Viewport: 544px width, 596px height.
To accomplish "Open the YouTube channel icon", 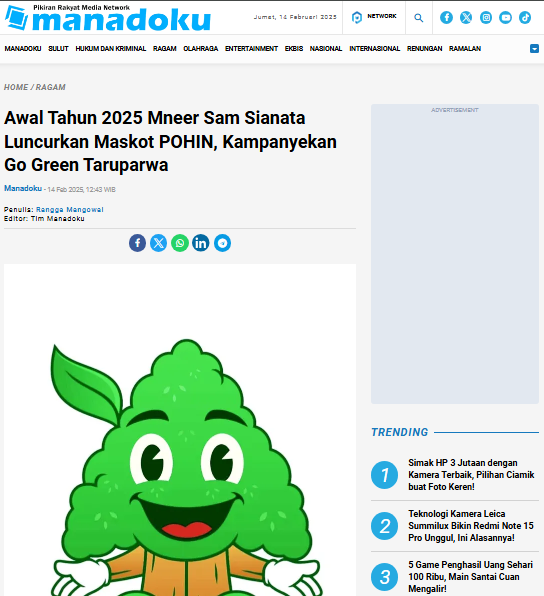I will [x=505, y=17].
